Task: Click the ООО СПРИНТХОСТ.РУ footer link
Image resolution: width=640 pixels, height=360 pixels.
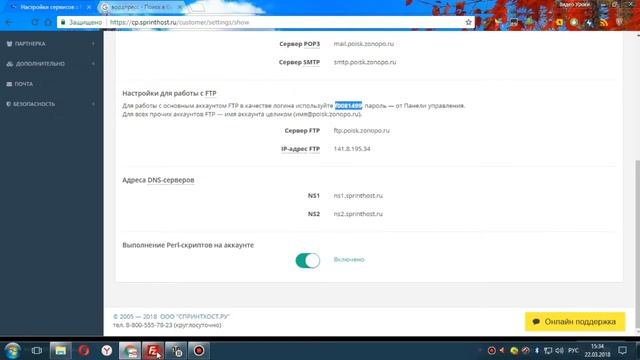Action: click(195, 316)
